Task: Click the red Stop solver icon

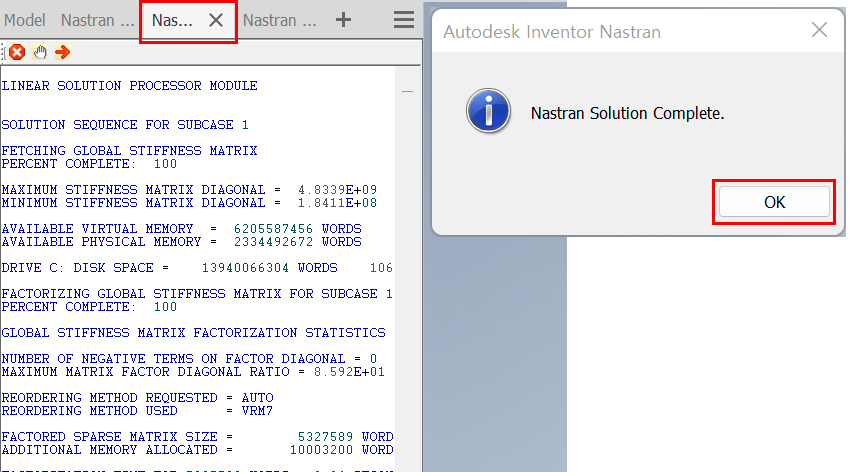Action: 17,52
